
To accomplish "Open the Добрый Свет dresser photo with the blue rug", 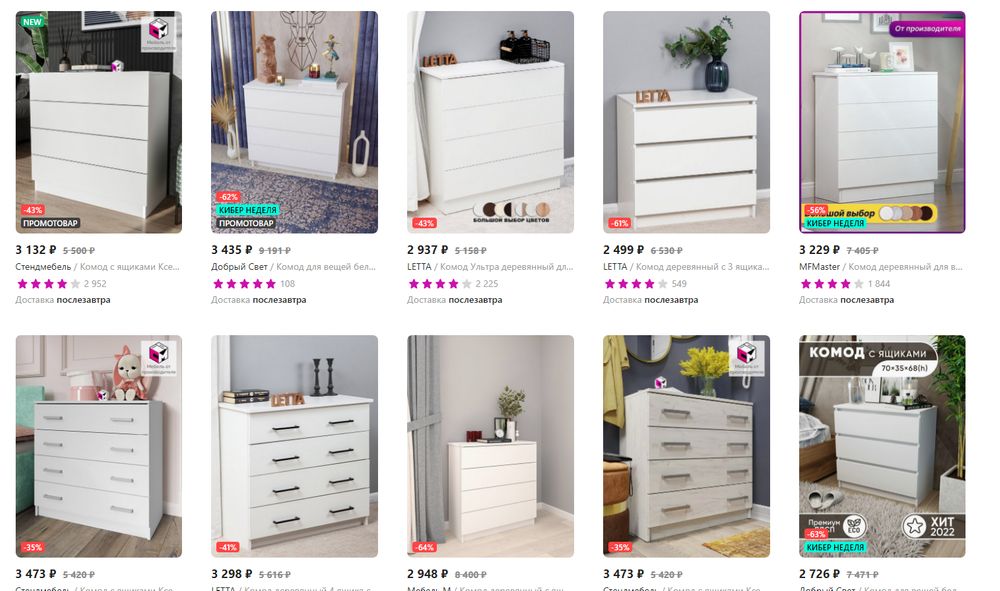I will pos(294,122).
